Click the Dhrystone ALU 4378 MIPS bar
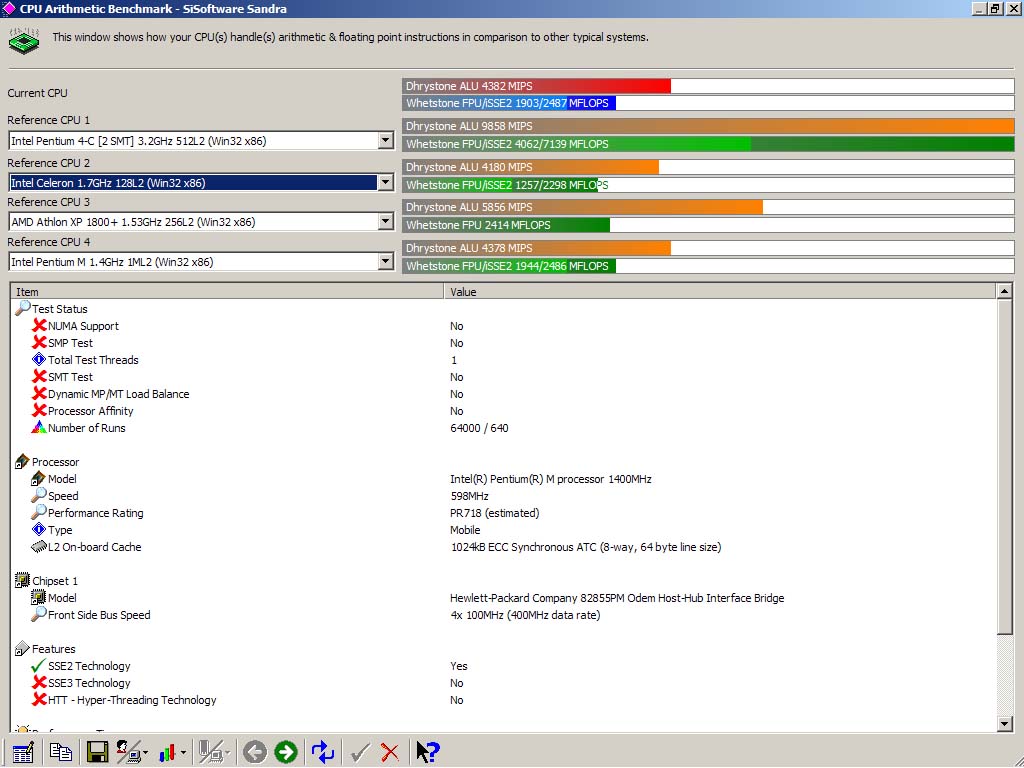This screenshot has height=768, width=1024. tap(536, 248)
